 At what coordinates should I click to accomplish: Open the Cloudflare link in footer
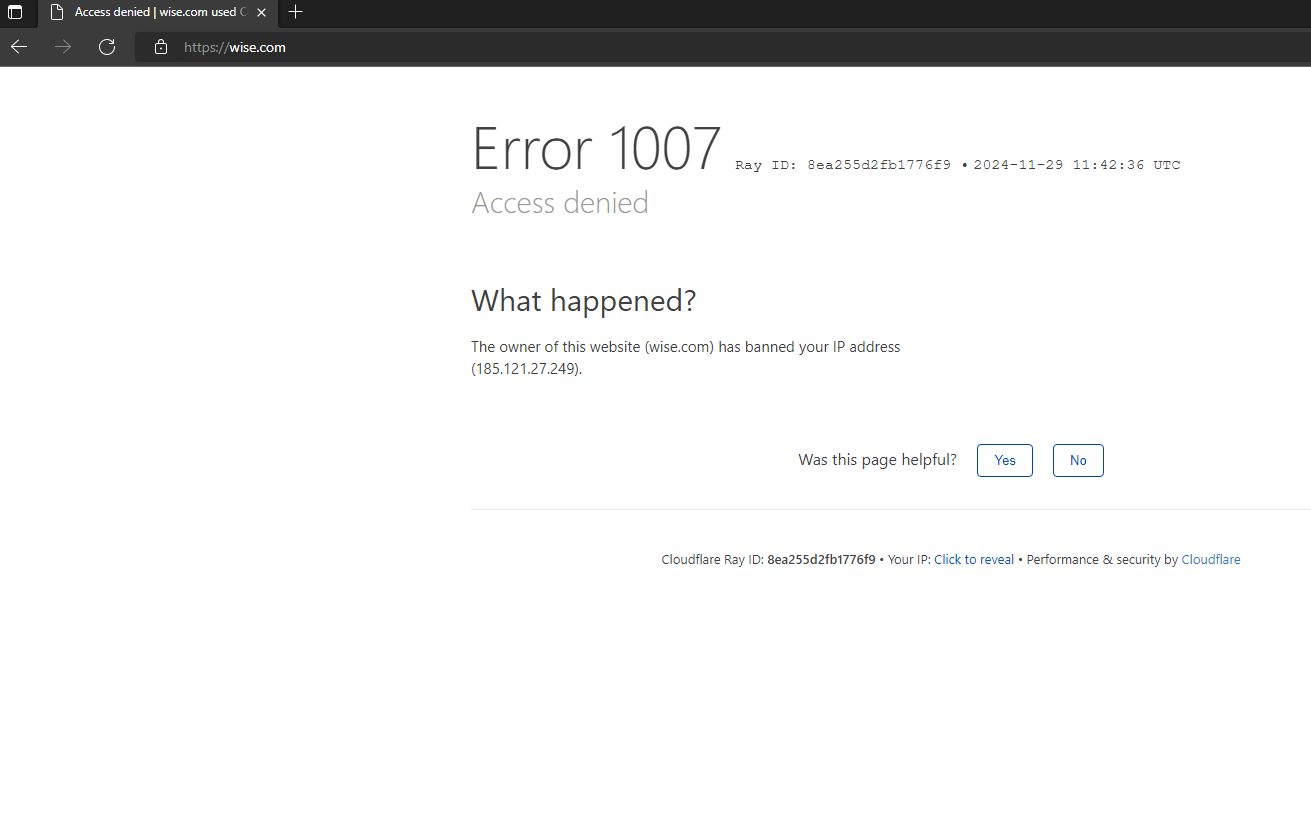(x=1211, y=560)
